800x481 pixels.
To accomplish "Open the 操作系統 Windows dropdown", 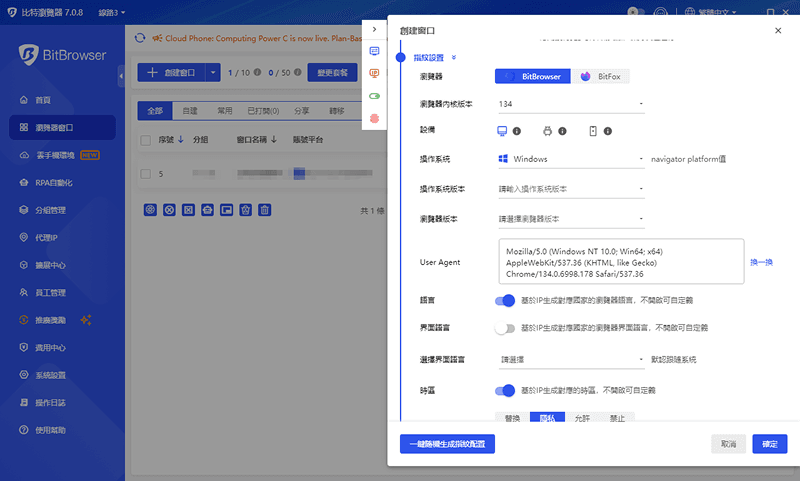I will 570,159.
